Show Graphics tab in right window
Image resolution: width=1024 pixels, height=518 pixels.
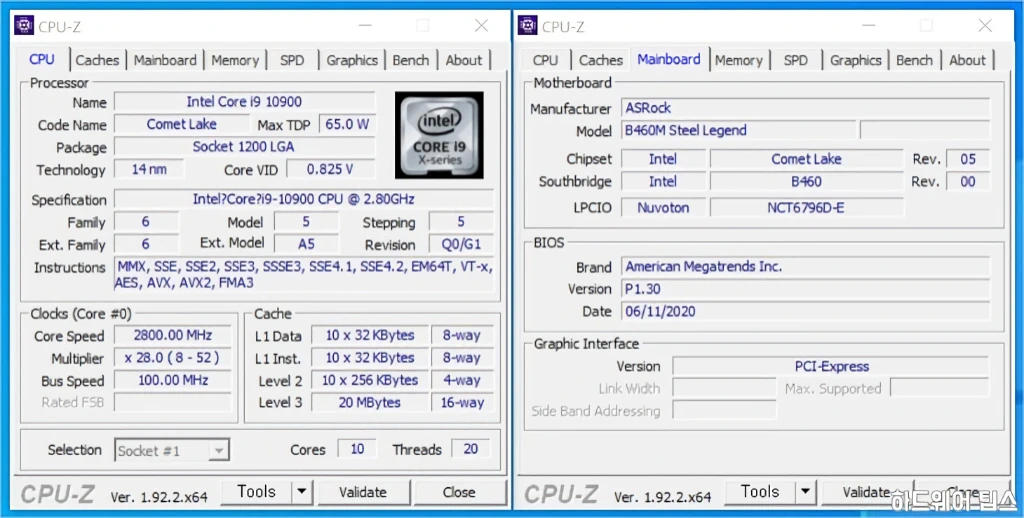coord(856,60)
